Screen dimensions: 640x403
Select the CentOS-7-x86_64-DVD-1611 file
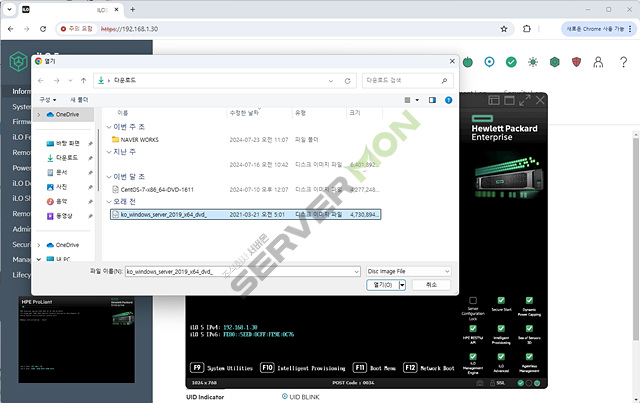click(152, 189)
